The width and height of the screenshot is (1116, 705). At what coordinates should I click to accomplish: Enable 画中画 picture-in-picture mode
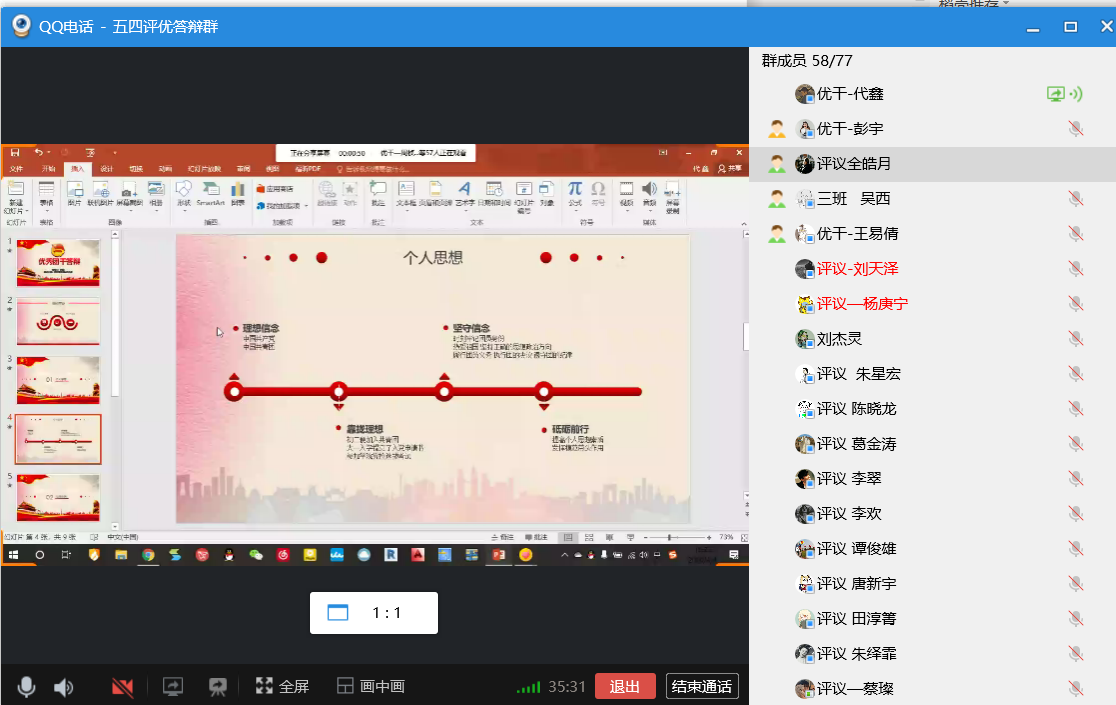point(371,687)
